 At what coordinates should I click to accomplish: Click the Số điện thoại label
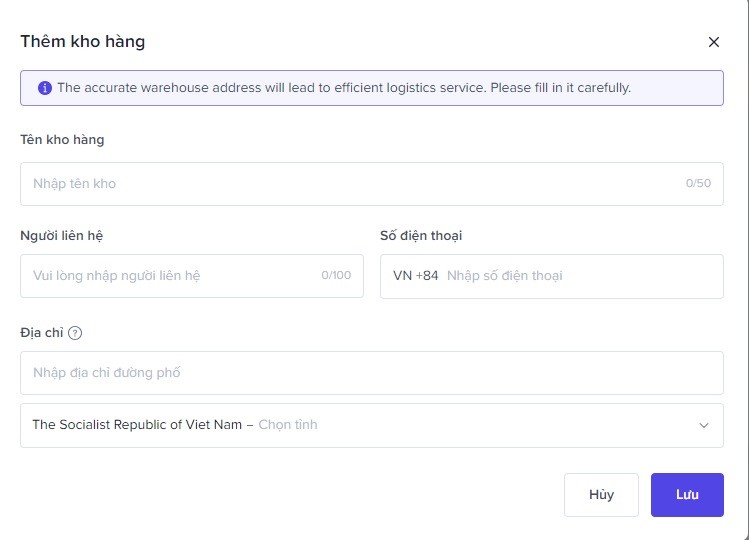421,236
